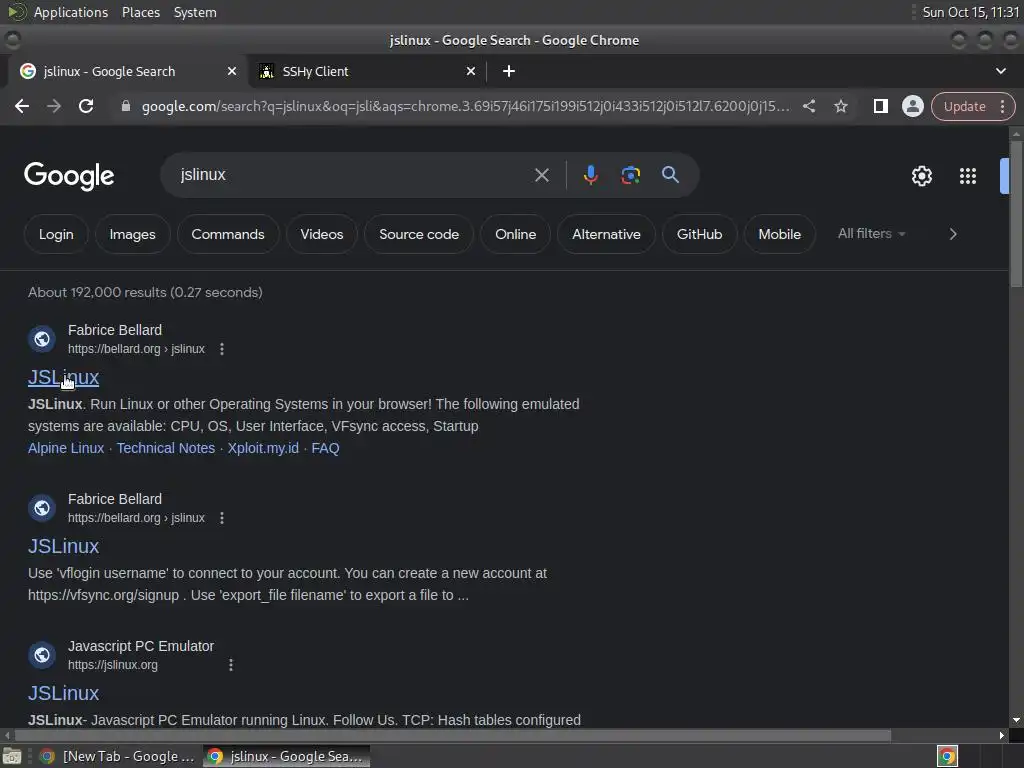Viewport: 1024px width, 768px height.
Task: Reload the current page
Action: click(x=86, y=106)
